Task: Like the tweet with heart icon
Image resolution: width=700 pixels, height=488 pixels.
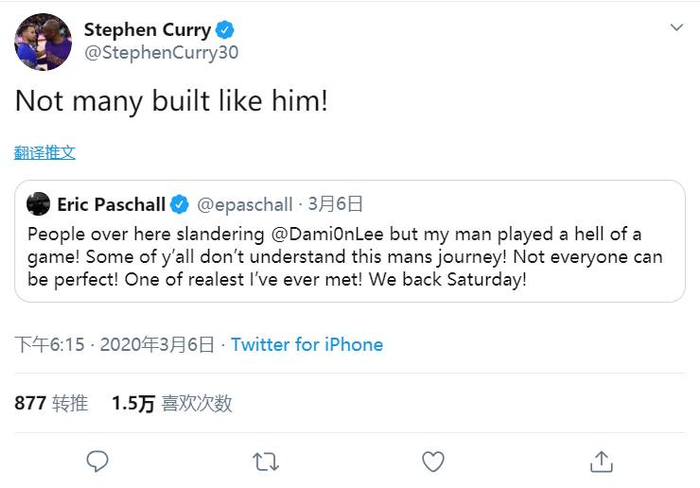Action: [x=432, y=461]
